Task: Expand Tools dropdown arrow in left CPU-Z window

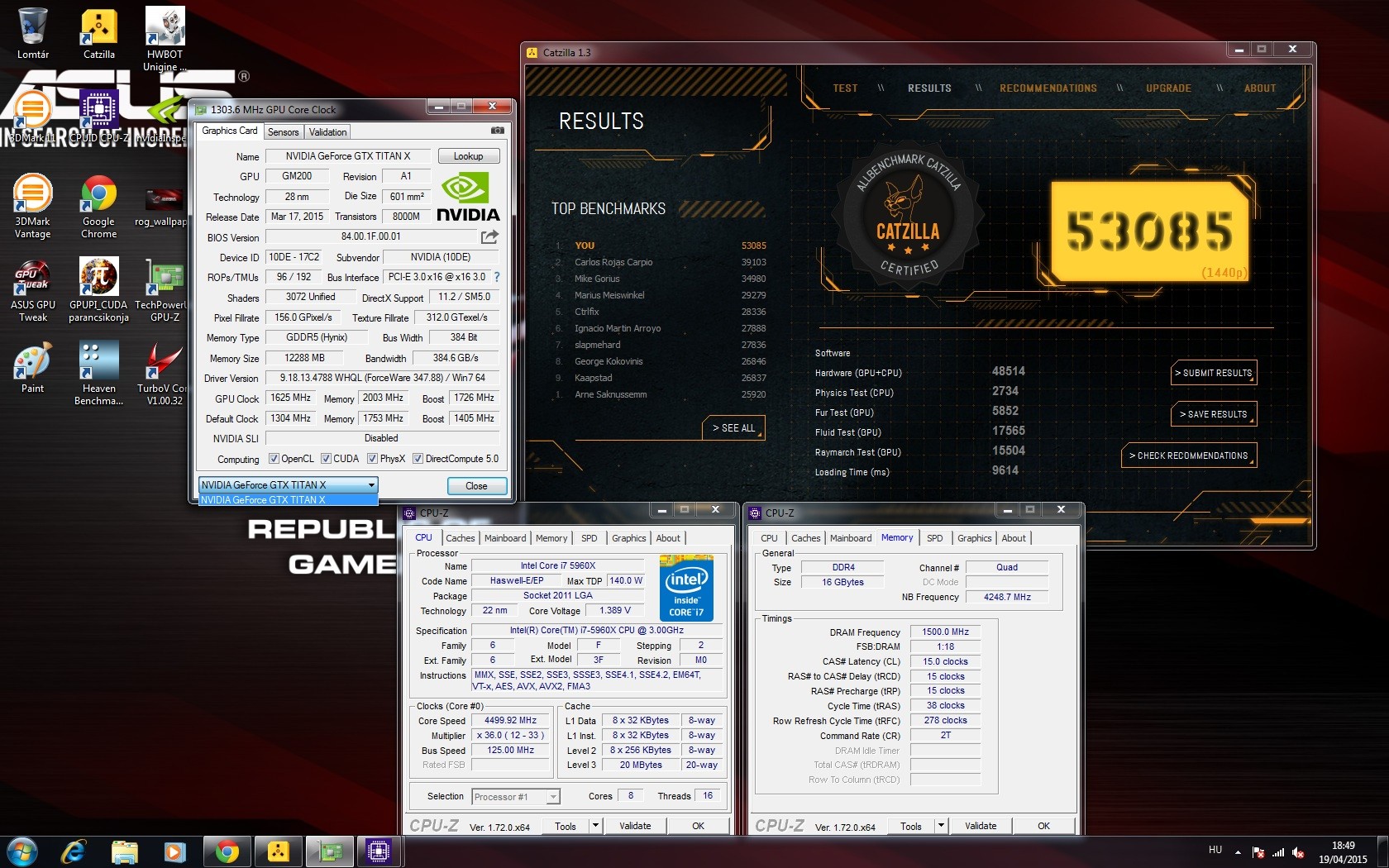Action: 594,825
